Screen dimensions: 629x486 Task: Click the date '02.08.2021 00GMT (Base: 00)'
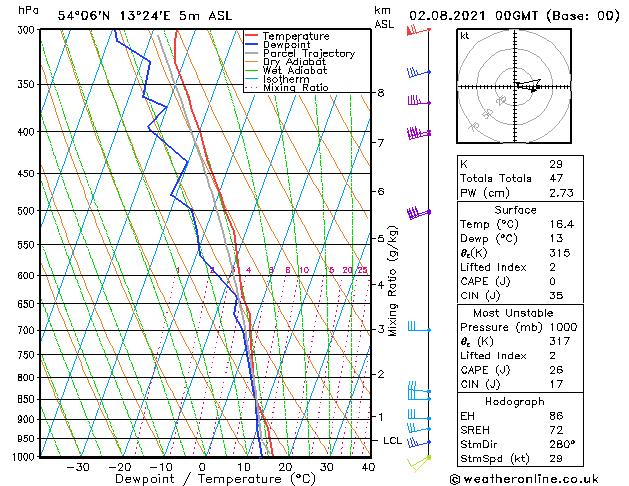pyautogui.click(x=514, y=16)
